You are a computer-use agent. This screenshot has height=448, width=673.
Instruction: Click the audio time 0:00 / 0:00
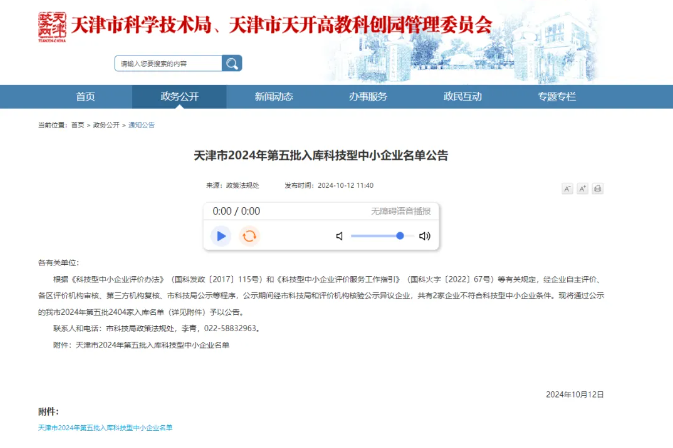point(236,211)
